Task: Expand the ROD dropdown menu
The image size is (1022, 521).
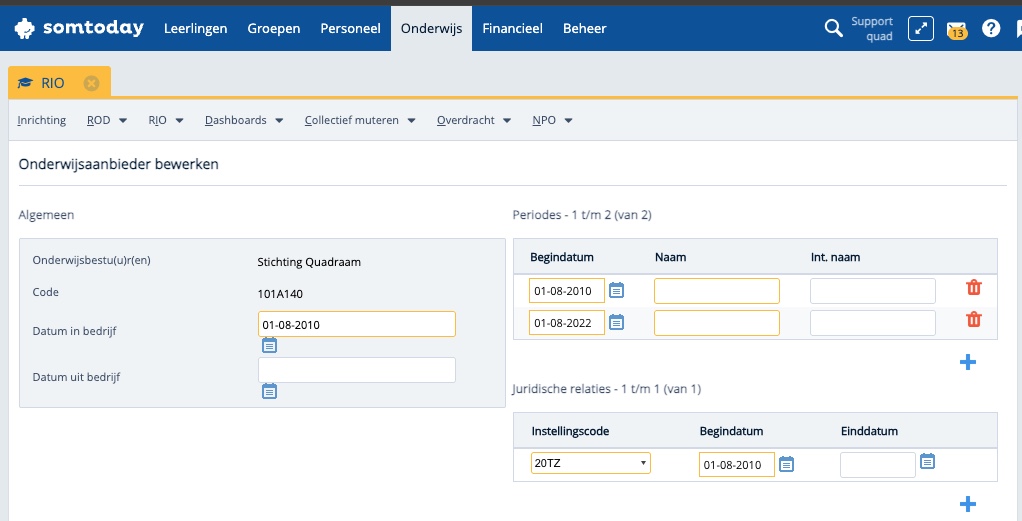Action: (107, 120)
